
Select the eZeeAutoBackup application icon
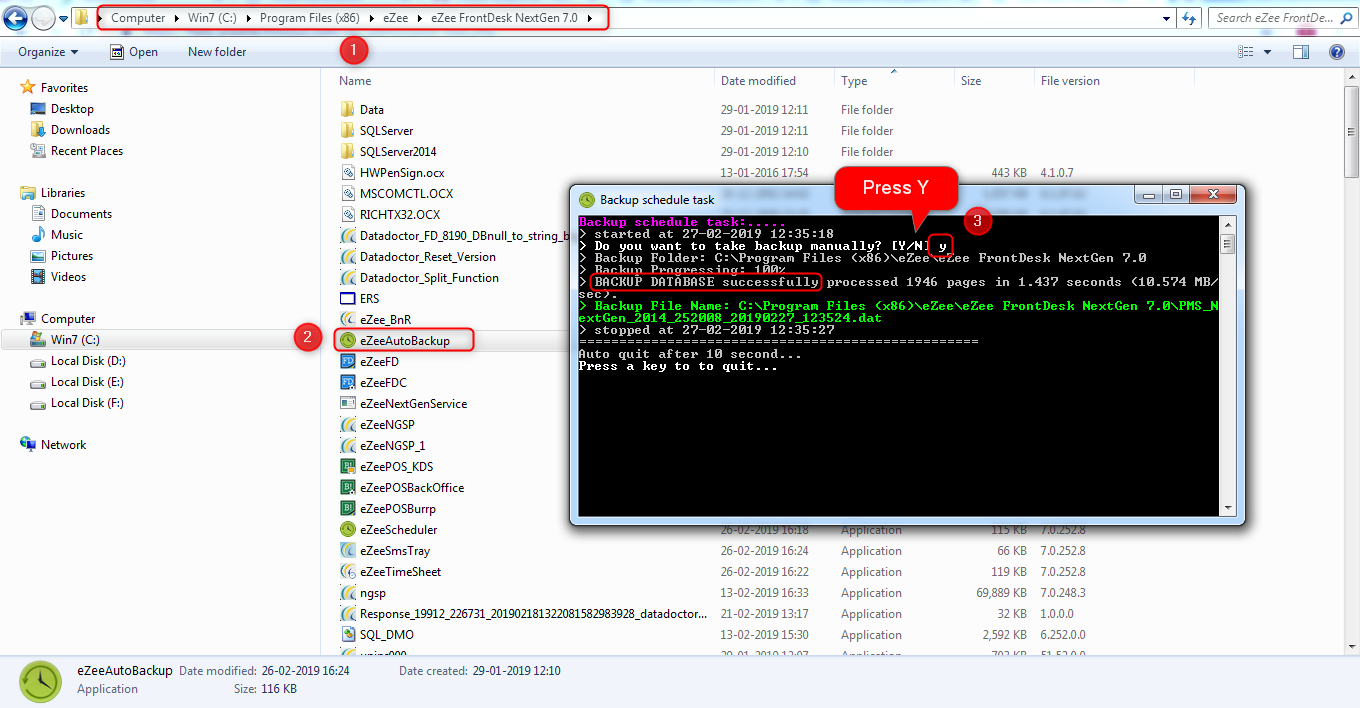pyautogui.click(x=348, y=341)
